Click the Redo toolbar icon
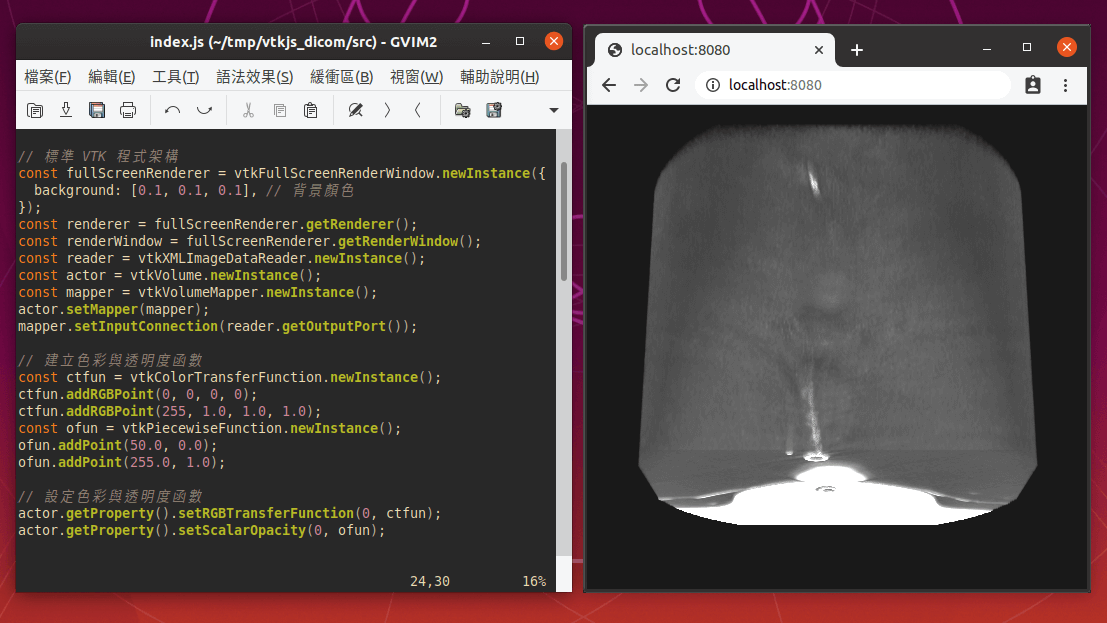 click(204, 110)
